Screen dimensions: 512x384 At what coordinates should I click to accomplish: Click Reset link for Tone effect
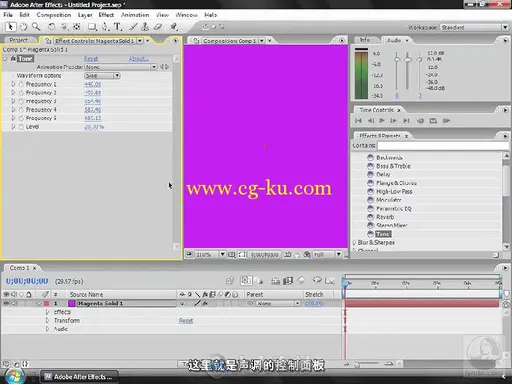91,59
